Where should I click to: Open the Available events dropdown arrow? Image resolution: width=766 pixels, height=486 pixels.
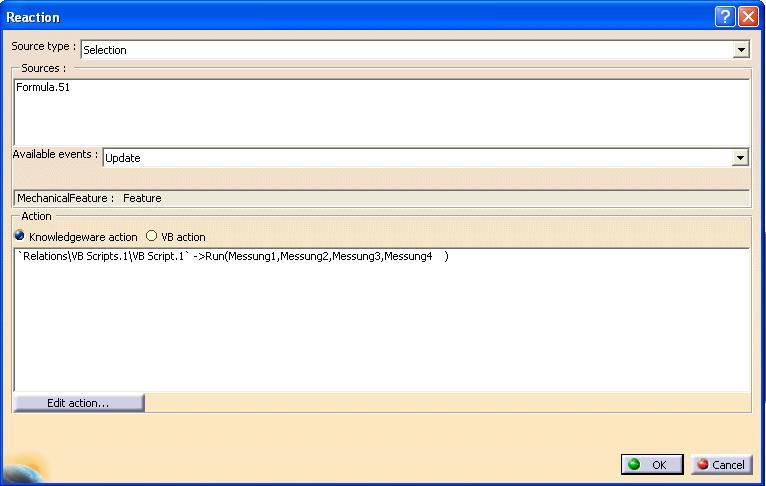pos(740,158)
